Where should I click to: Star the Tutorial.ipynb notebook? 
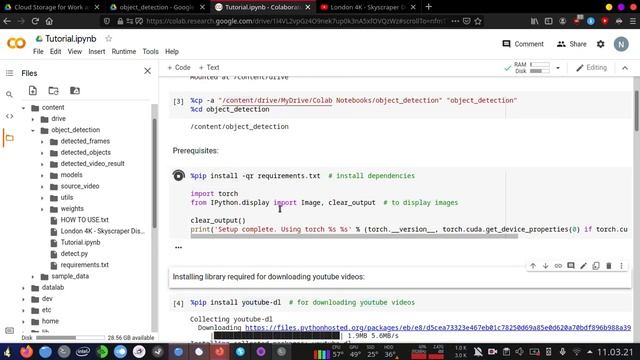coord(109,38)
